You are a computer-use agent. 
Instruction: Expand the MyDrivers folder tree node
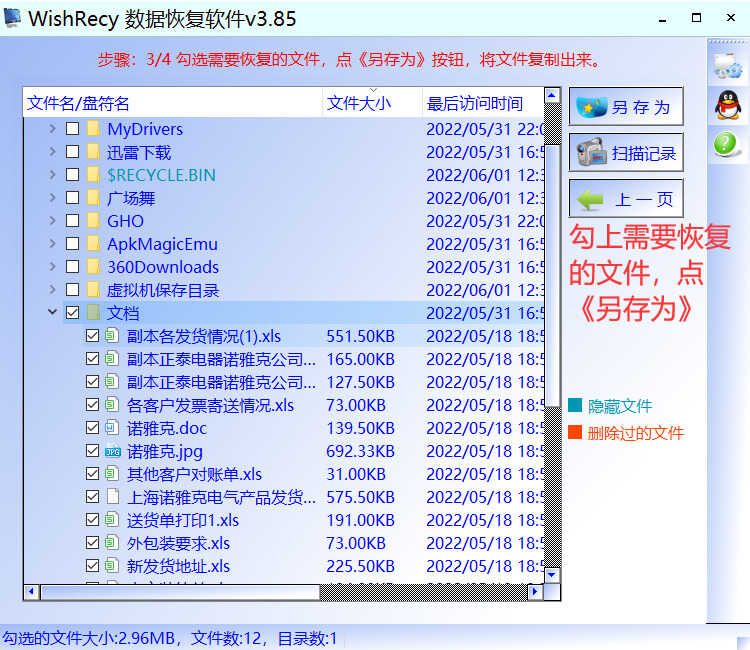[x=53, y=129]
